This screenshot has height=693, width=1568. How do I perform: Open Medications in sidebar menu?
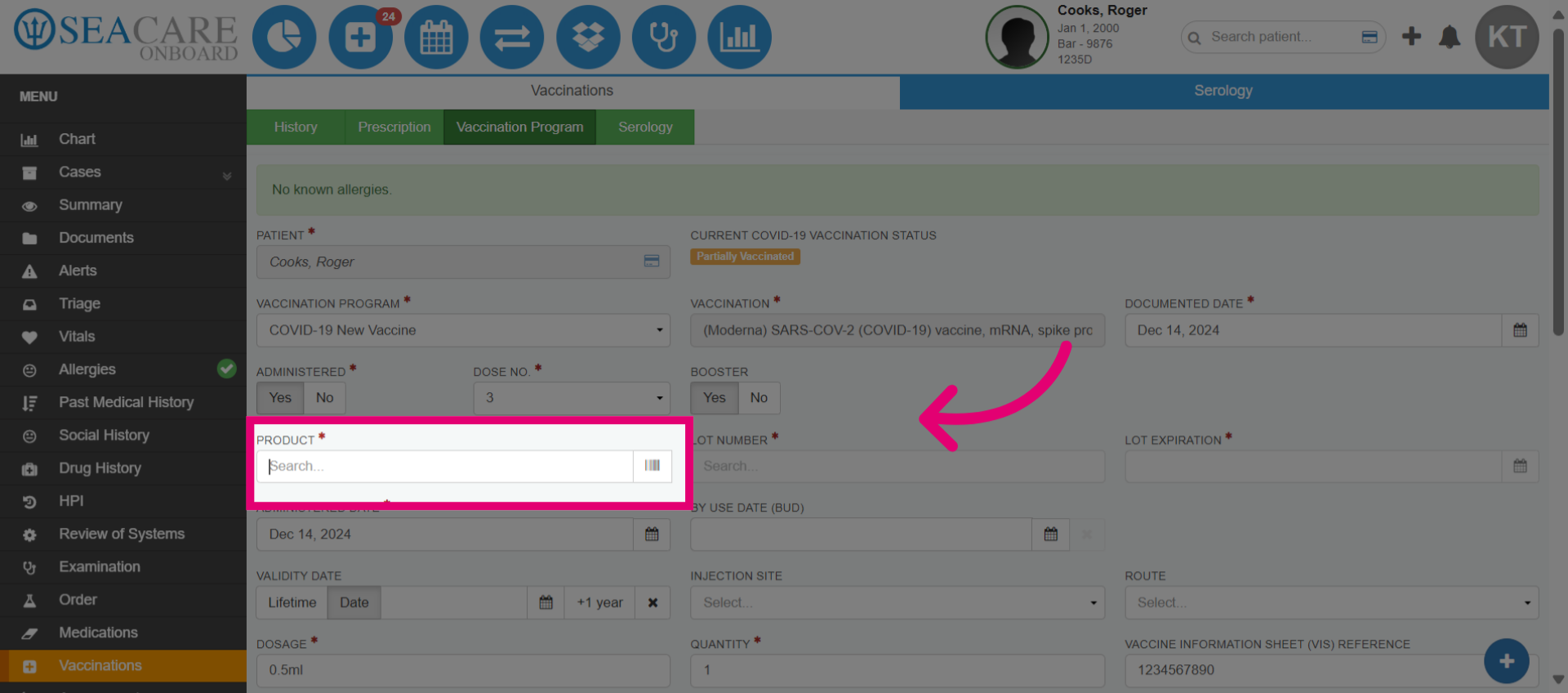click(x=123, y=633)
